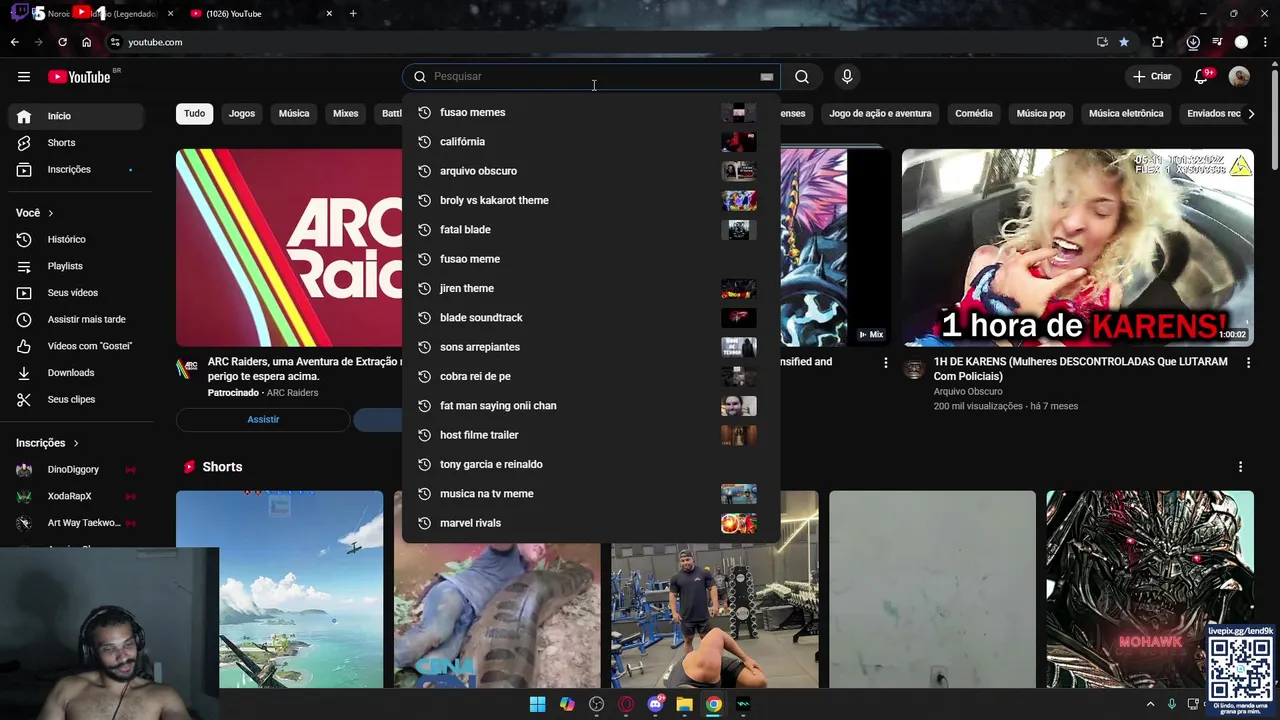The width and height of the screenshot is (1280, 720).
Task: Choose suggestion "arquivo obscuro"
Action: click(x=591, y=171)
